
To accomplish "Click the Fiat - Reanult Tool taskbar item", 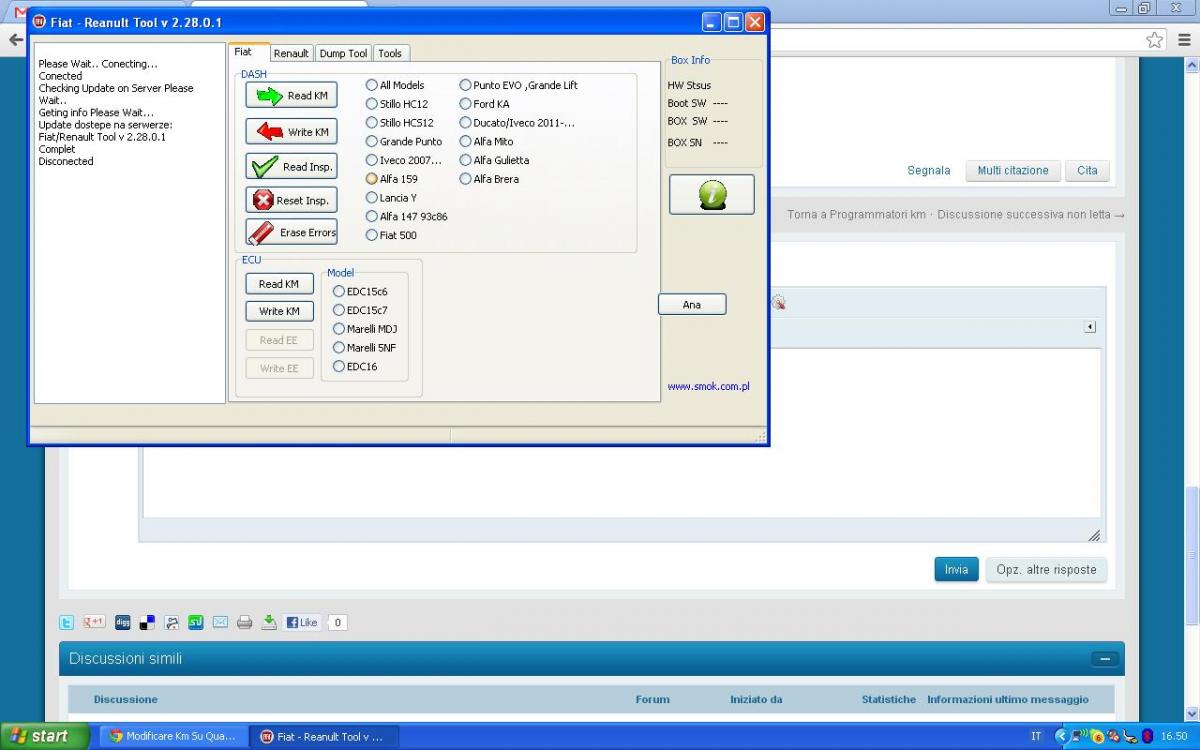I will (x=324, y=736).
